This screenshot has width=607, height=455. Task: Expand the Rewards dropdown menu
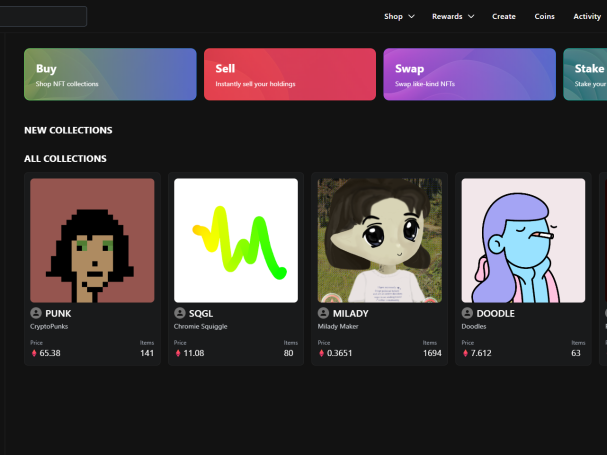click(x=453, y=16)
